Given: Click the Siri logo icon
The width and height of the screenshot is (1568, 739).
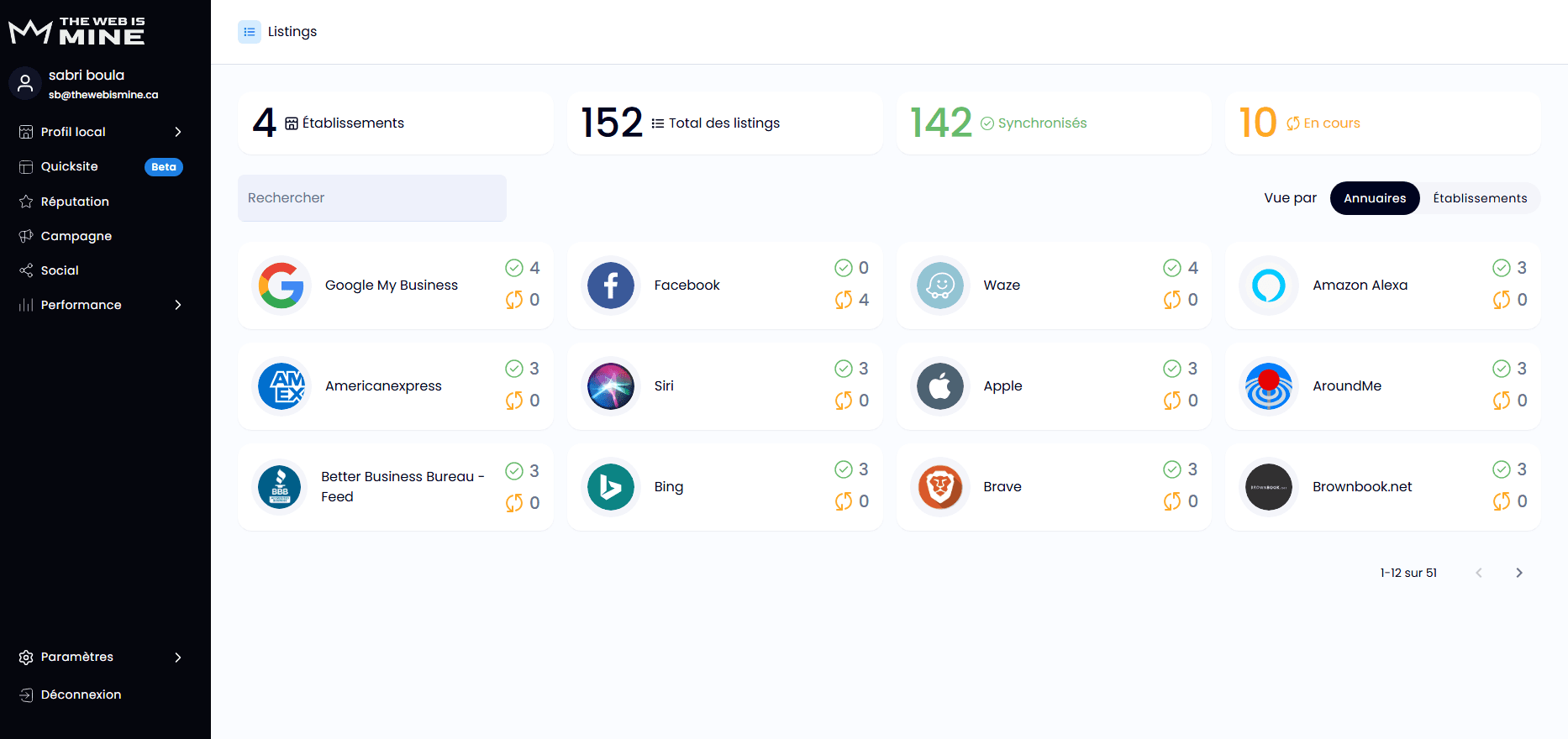Looking at the screenshot, I should pos(611,386).
